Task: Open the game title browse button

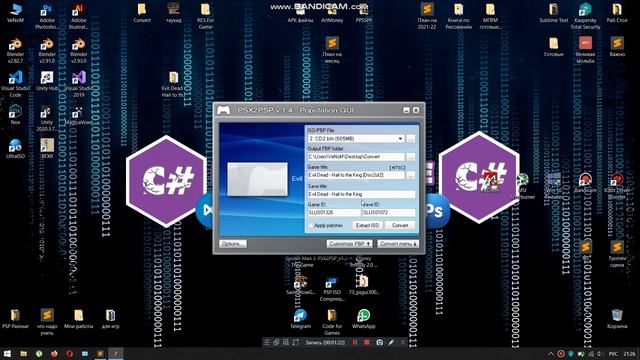Action: (x=411, y=175)
